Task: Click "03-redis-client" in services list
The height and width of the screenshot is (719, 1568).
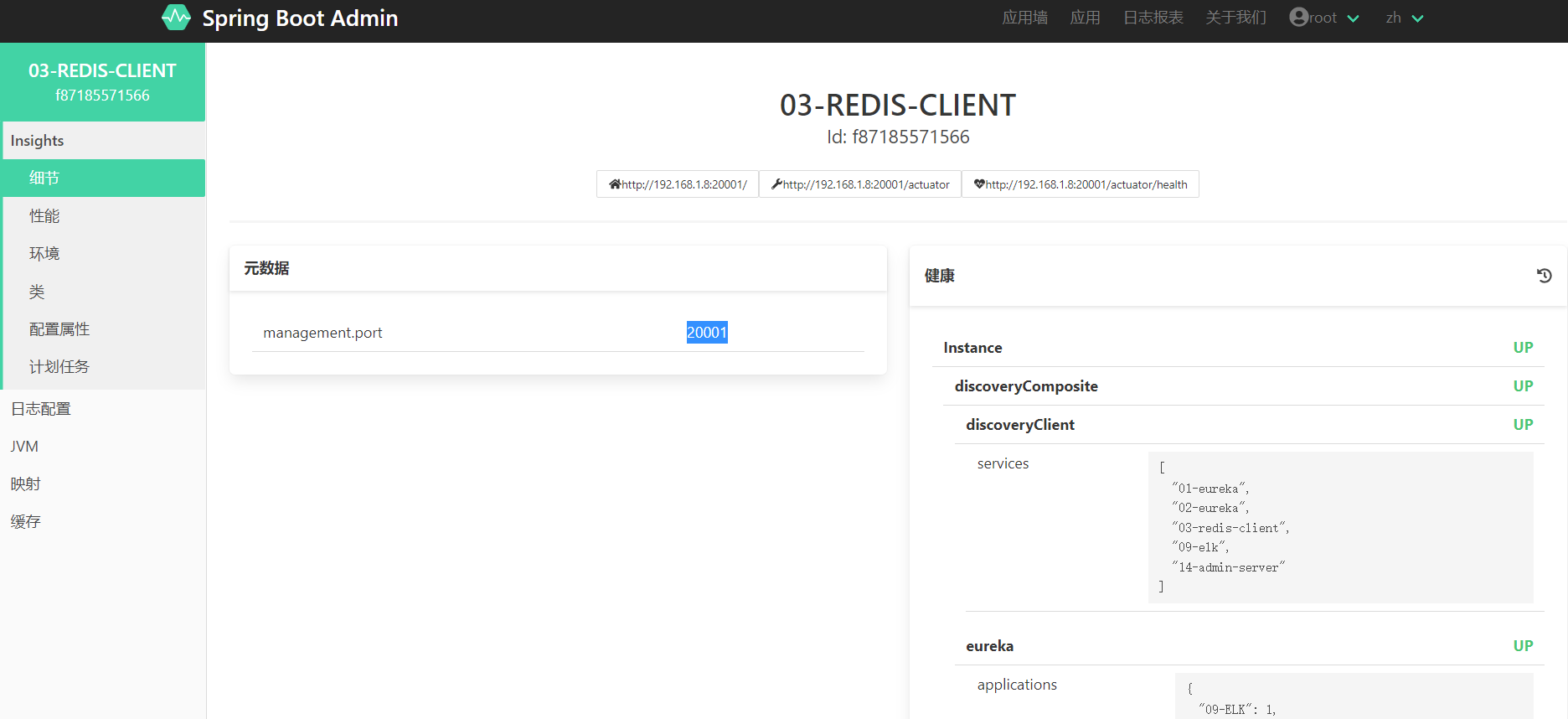Action: click(1230, 528)
